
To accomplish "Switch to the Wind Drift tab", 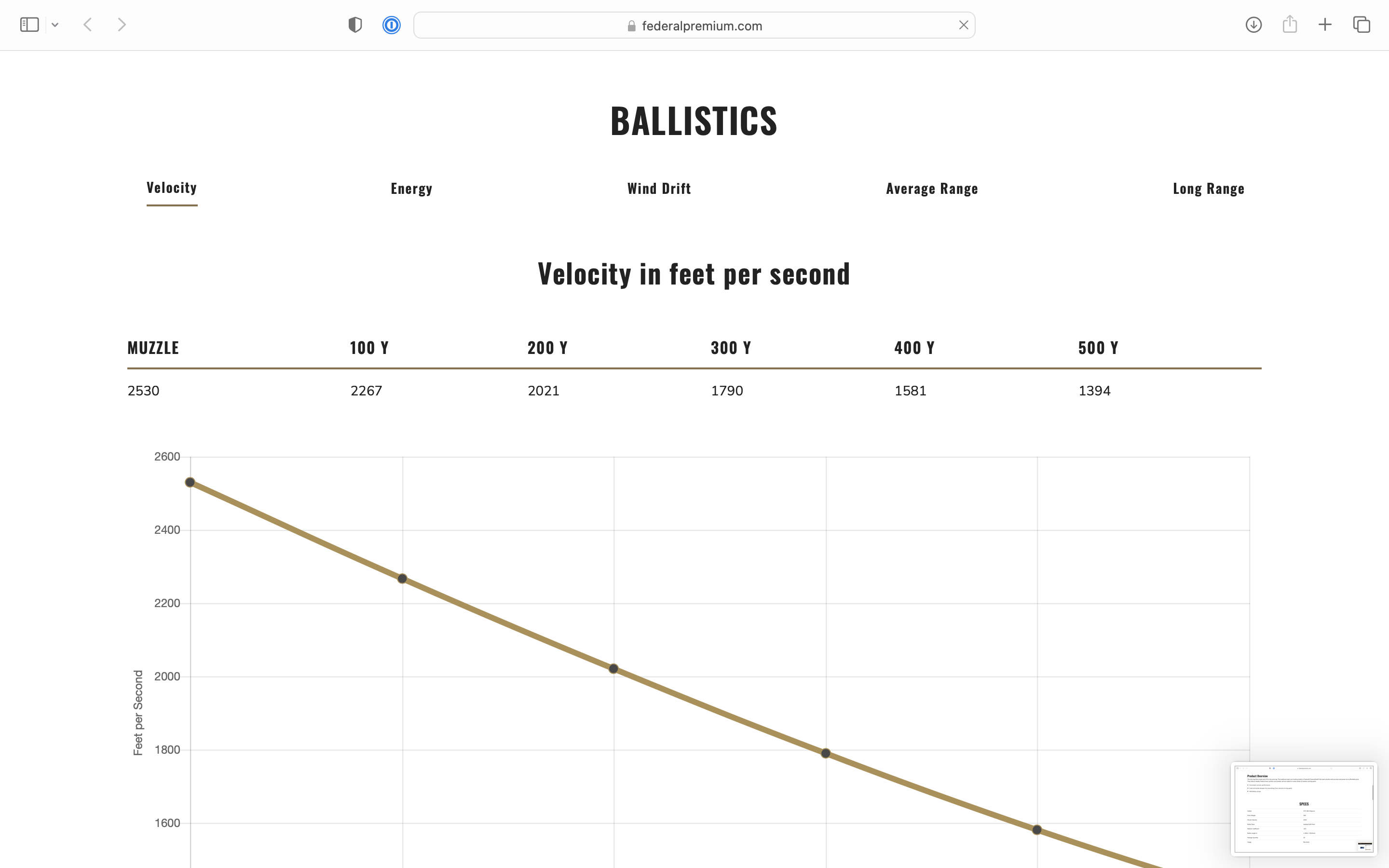I will click(x=659, y=188).
